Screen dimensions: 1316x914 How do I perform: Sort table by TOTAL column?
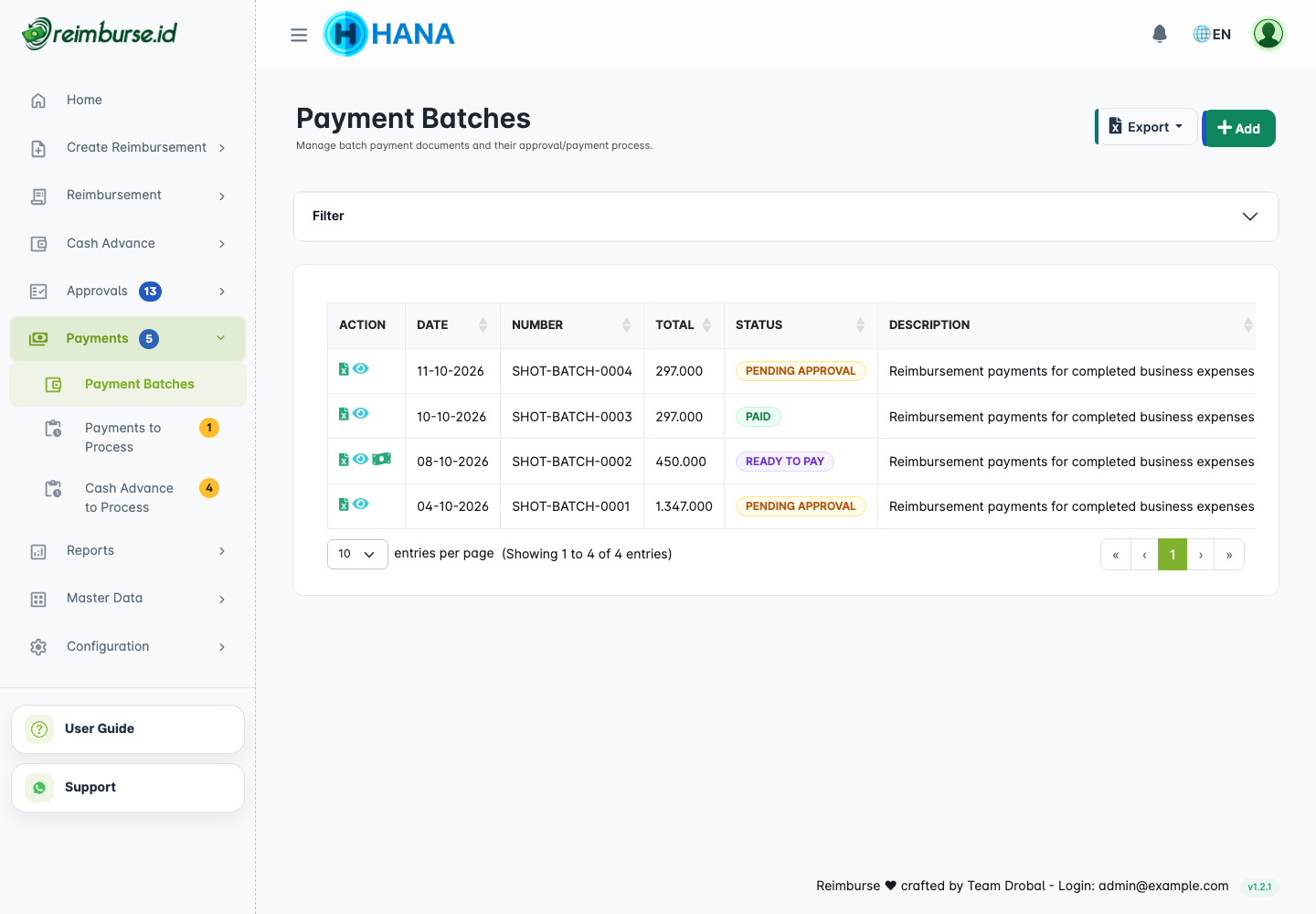684,325
